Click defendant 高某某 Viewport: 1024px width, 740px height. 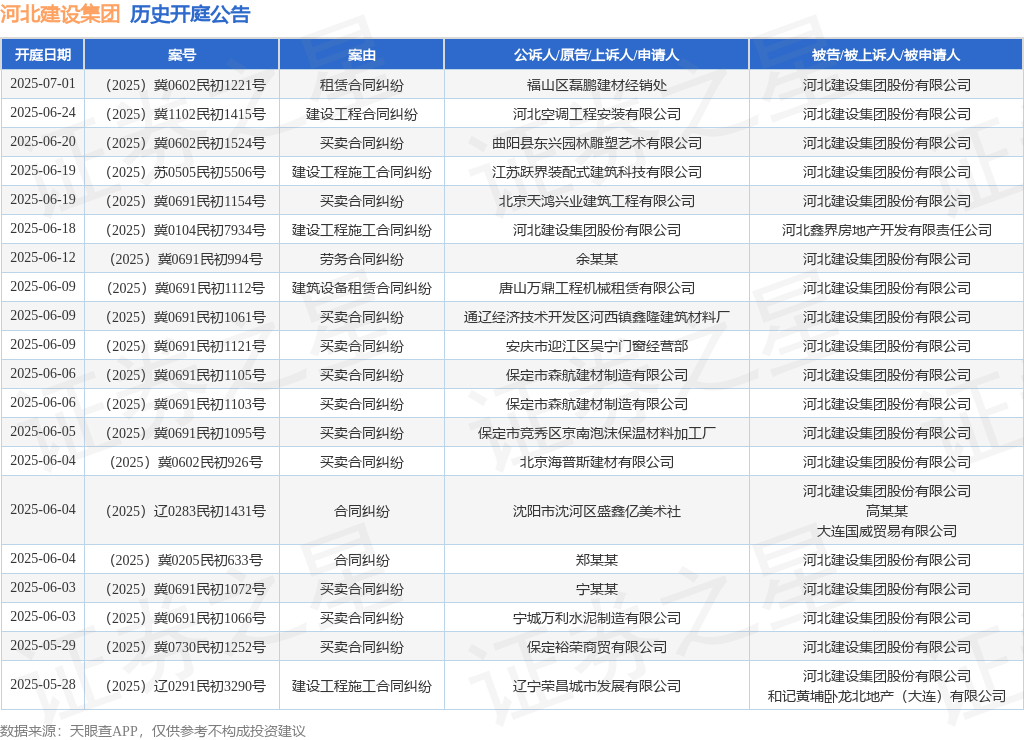click(887, 511)
